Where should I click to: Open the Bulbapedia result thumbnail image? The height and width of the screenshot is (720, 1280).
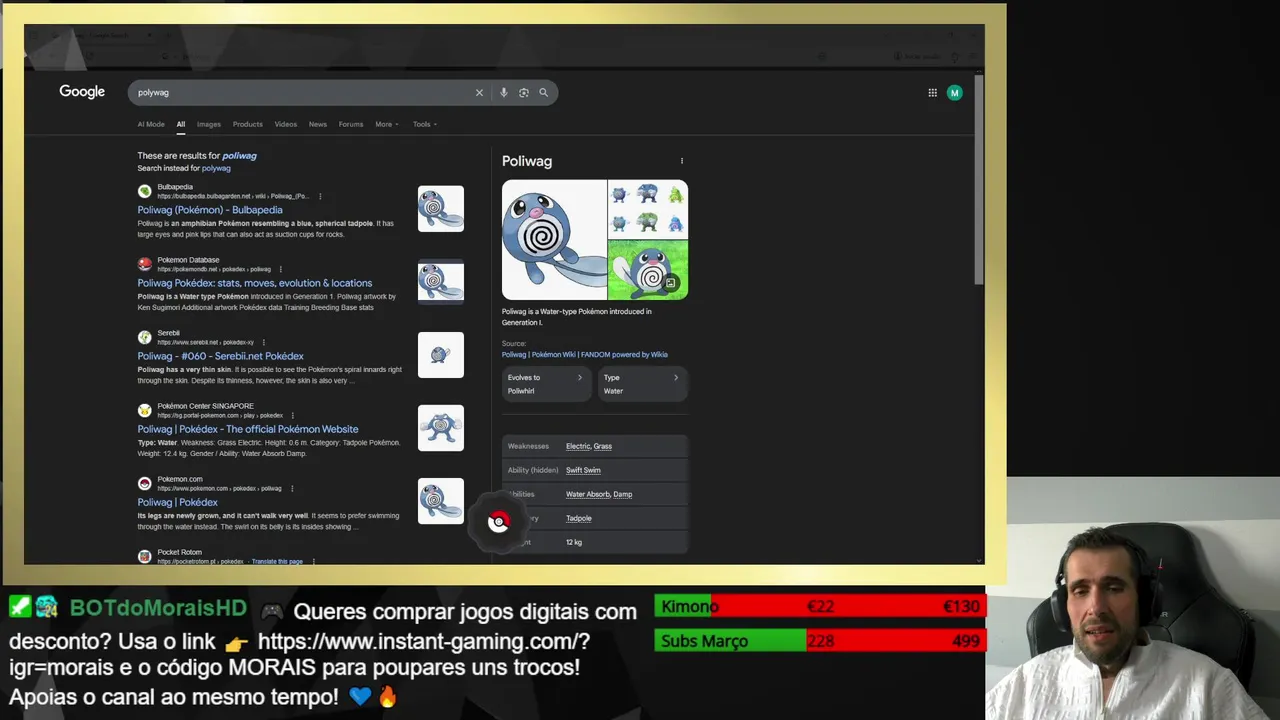[x=441, y=209]
